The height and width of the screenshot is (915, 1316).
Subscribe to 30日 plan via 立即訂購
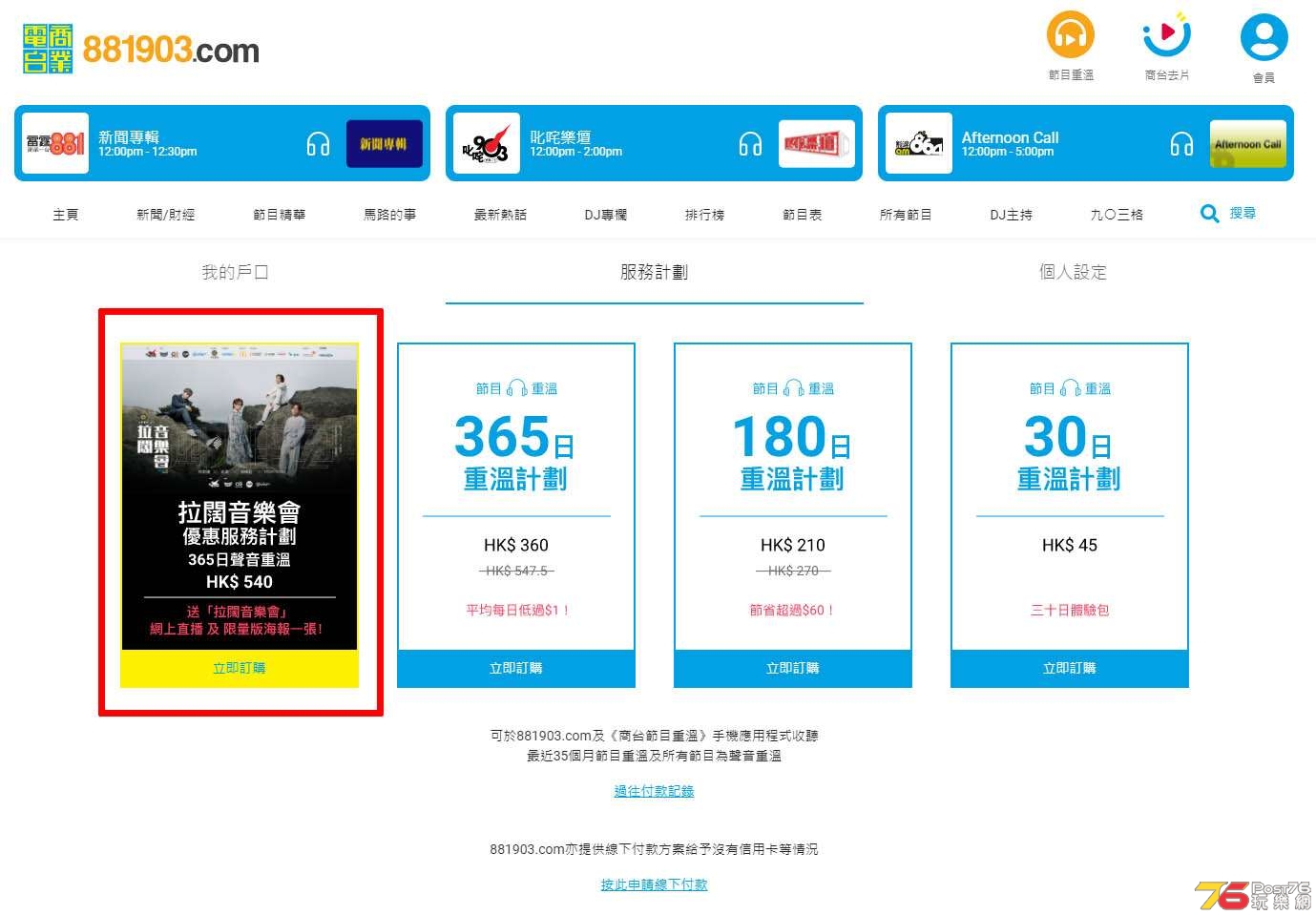point(1070,668)
